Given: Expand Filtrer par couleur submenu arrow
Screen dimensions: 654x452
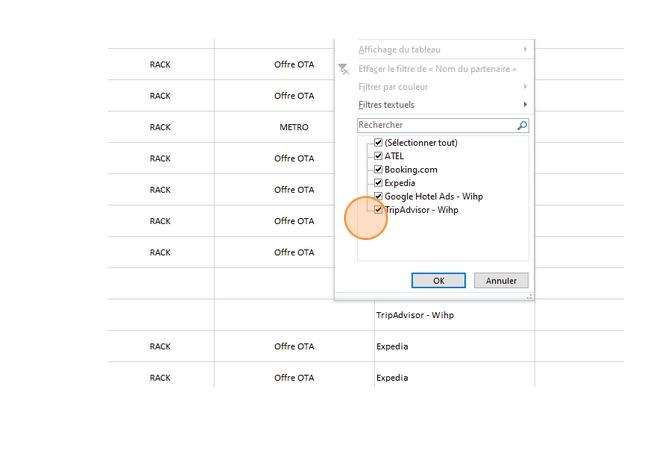Looking at the screenshot, I should click(525, 86).
